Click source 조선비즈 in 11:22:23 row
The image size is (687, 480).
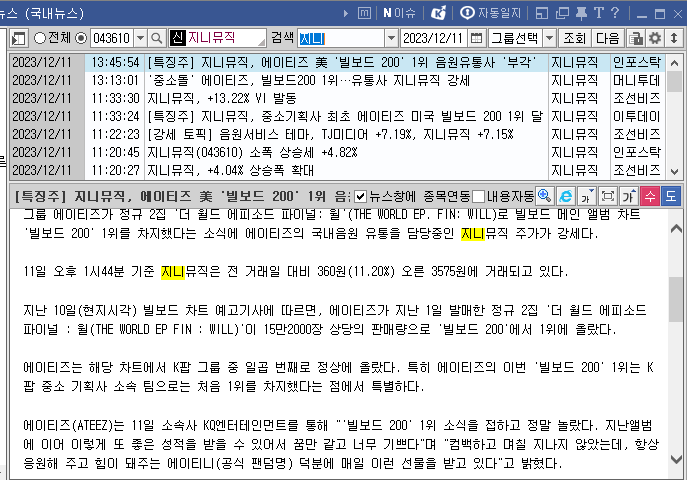click(637, 134)
